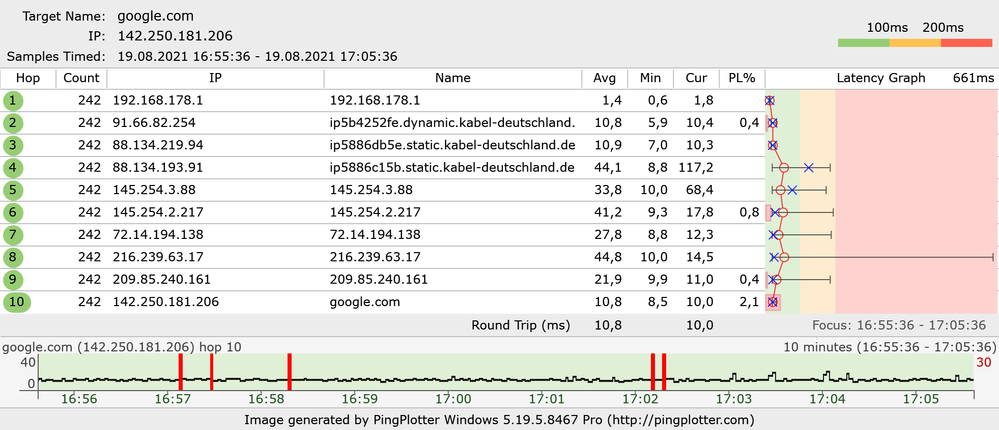This screenshot has height=430, width=999.
Task: Click the green hop 7 circle
Action: coord(12,235)
